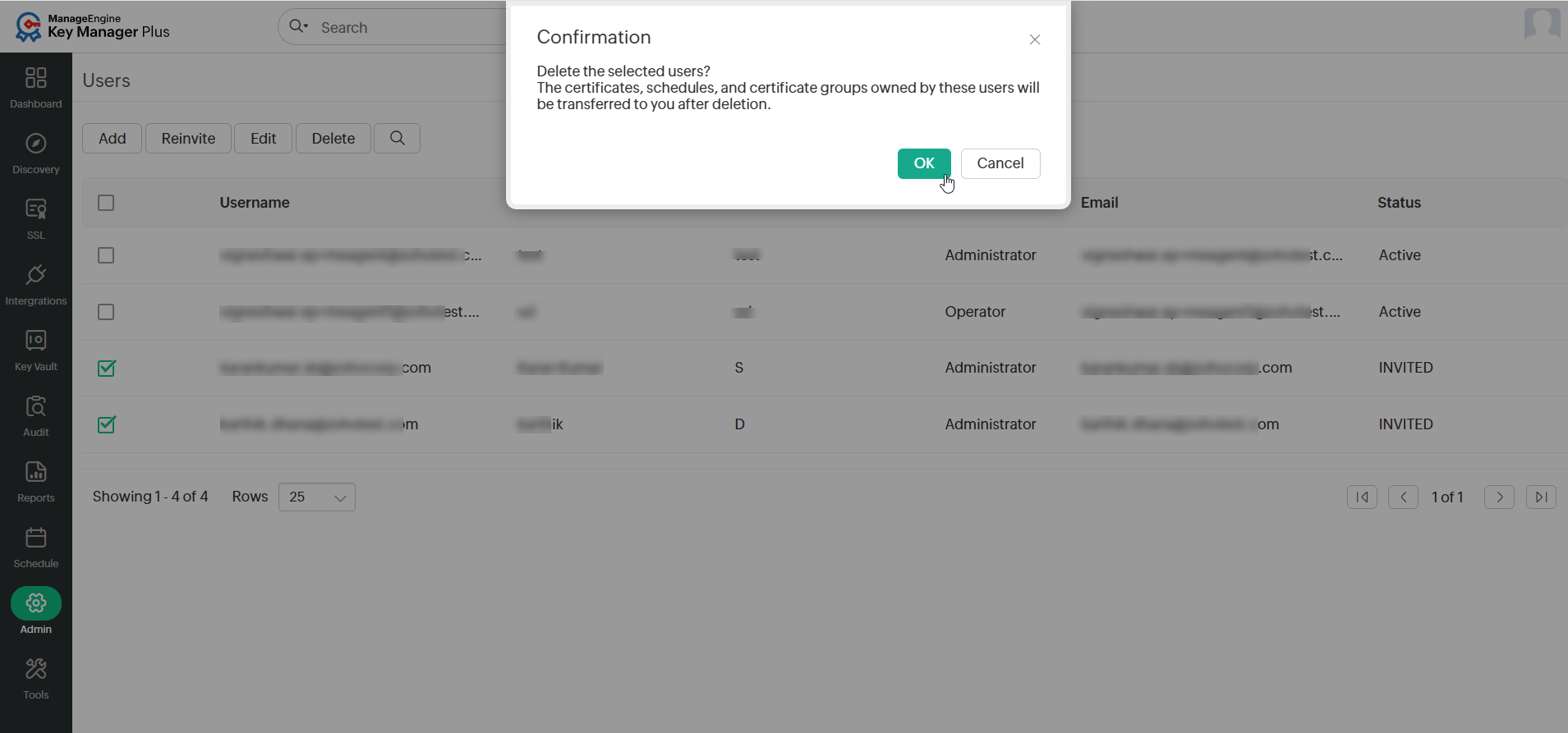The width and height of the screenshot is (1568, 733).
Task: Sort by the Status column header
Action: click(1399, 203)
